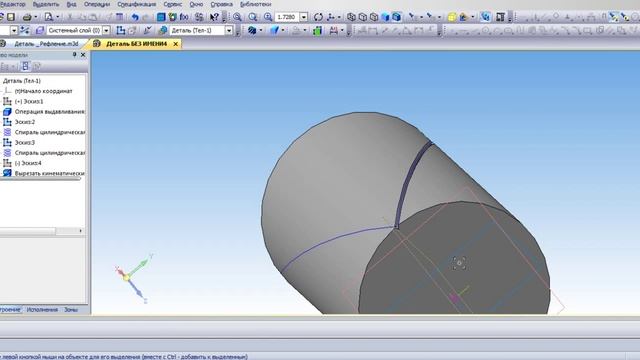
Task: Switch to the Исполнения tab
Action: click(42, 310)
